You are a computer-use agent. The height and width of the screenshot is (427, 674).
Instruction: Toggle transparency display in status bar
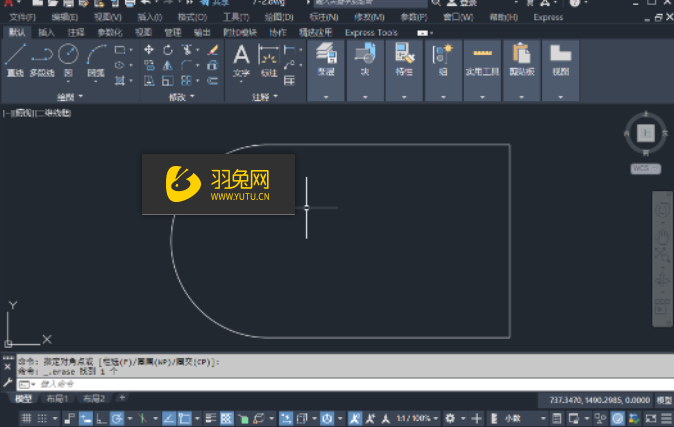tap(227, 418)
